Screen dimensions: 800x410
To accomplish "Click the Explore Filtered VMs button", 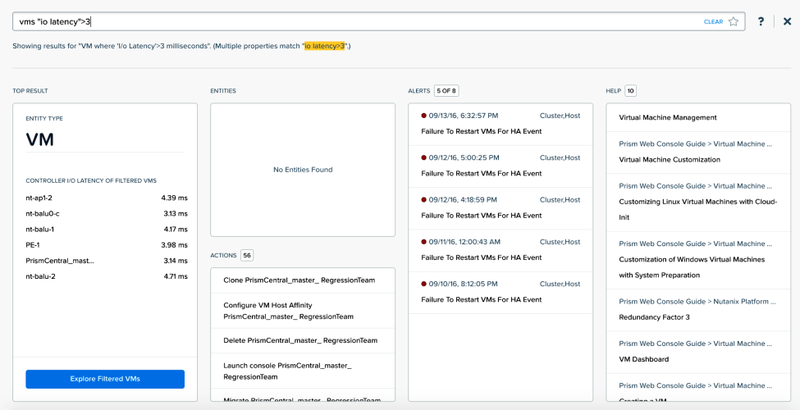I will coord(105,379).
